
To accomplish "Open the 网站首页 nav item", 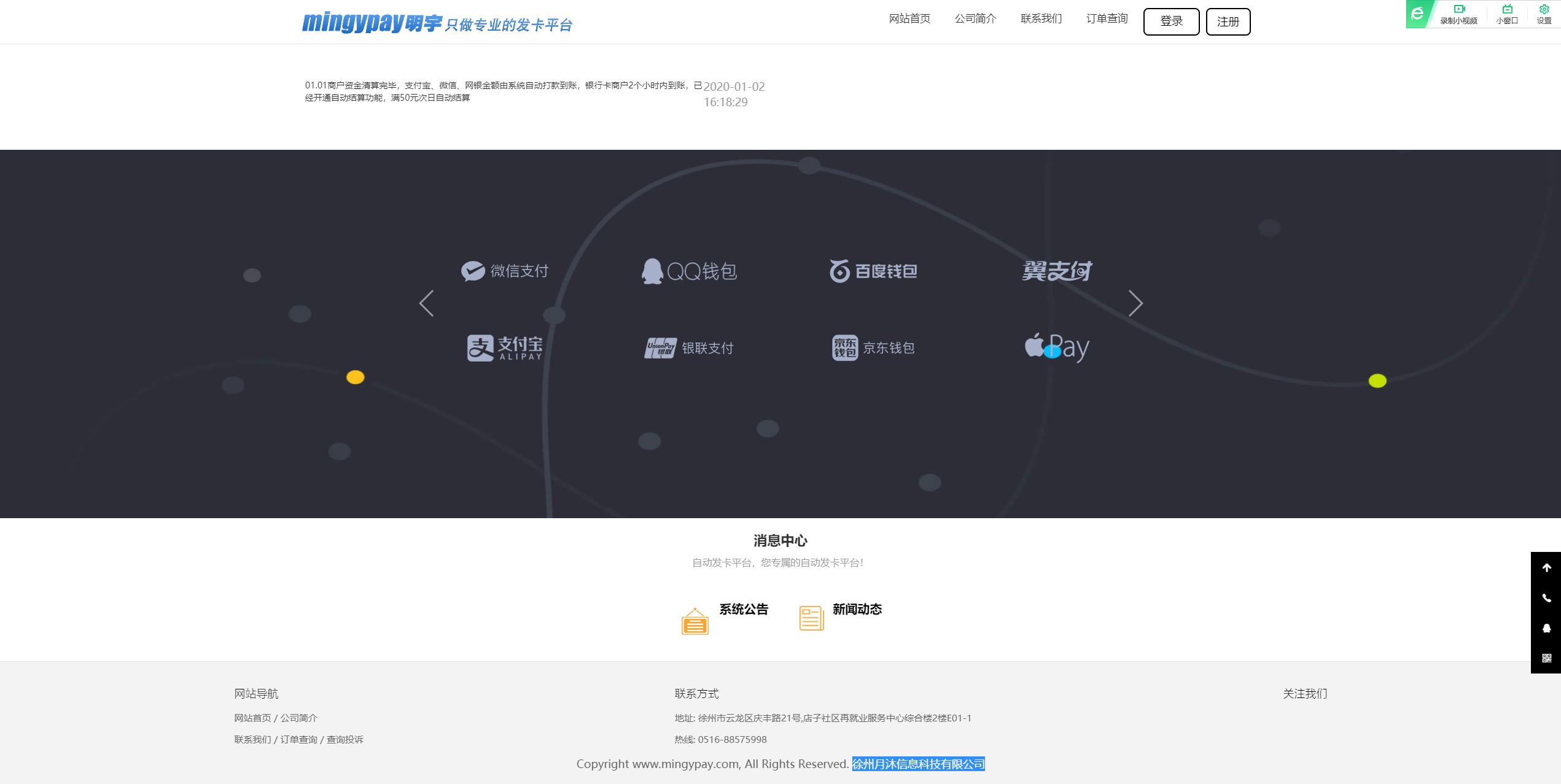I will pos(909,19).
